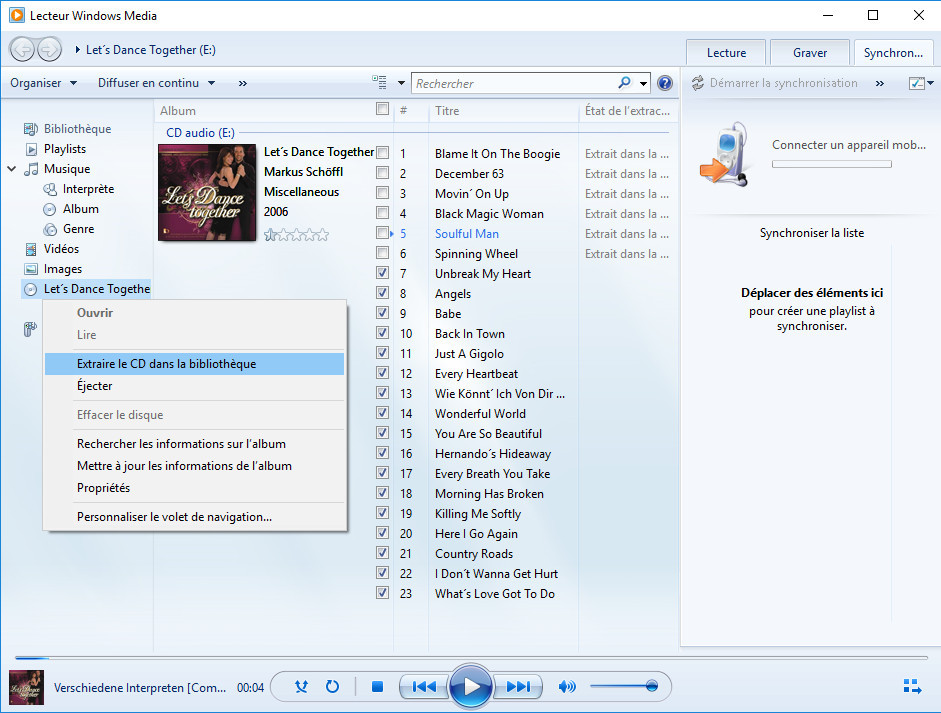Check the box for Blame It On The Boogie
The image size is (941, 713).
[x=382, y=153]
